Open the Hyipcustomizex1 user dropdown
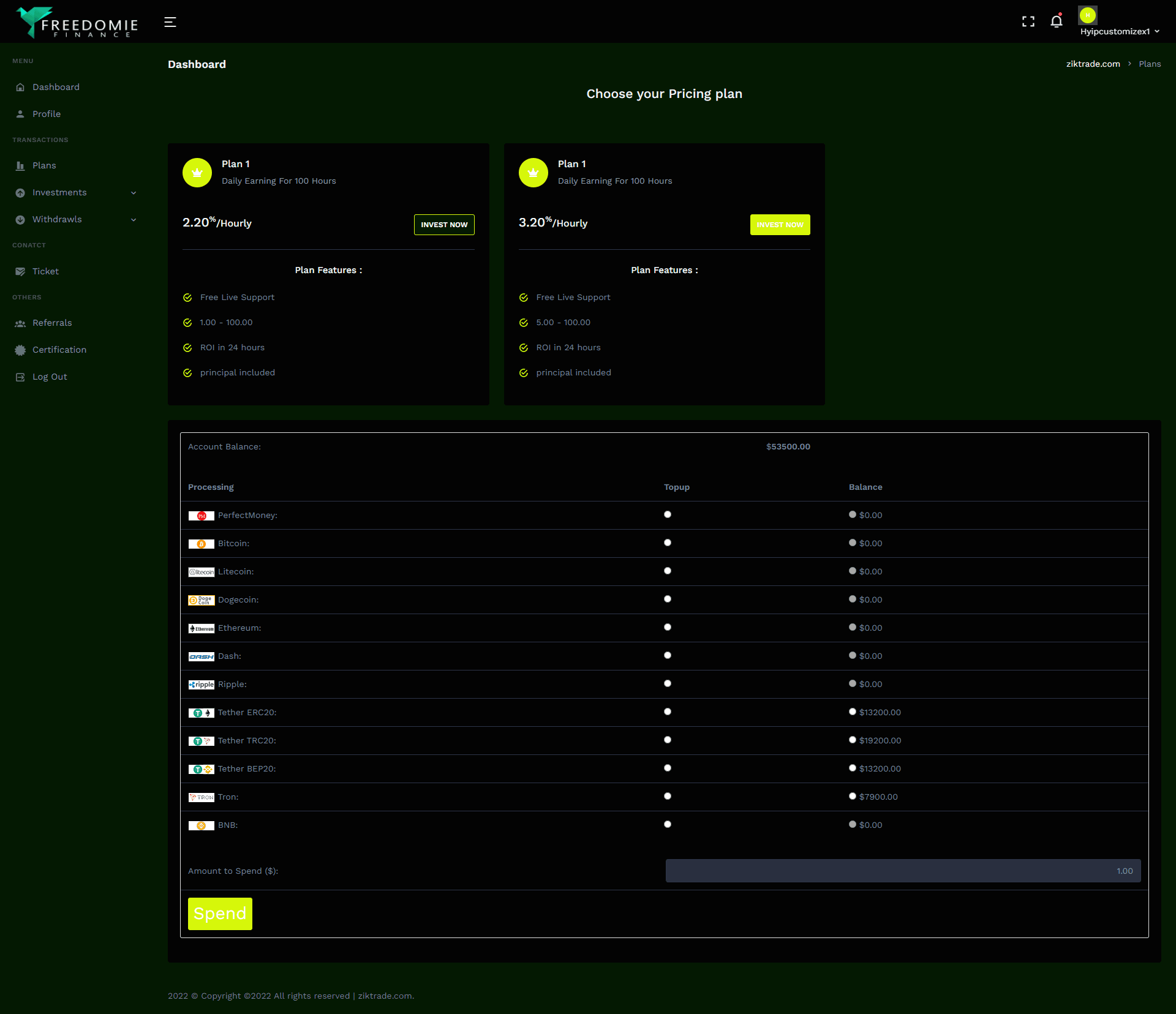Screen dimensions: 1176x1014 (1120, 31)
